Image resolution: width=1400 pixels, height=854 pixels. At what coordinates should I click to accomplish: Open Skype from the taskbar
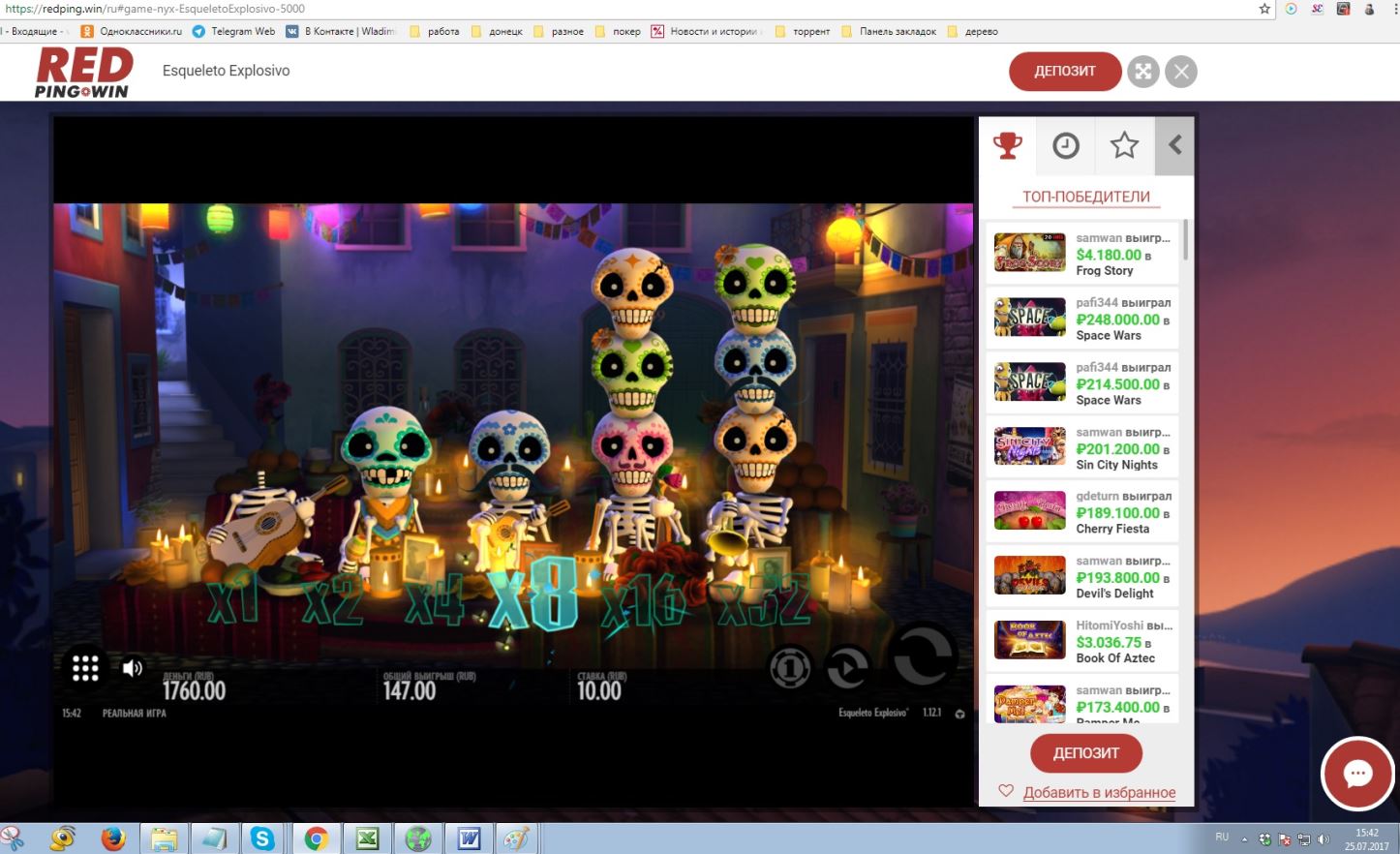[x=262, y=839]
